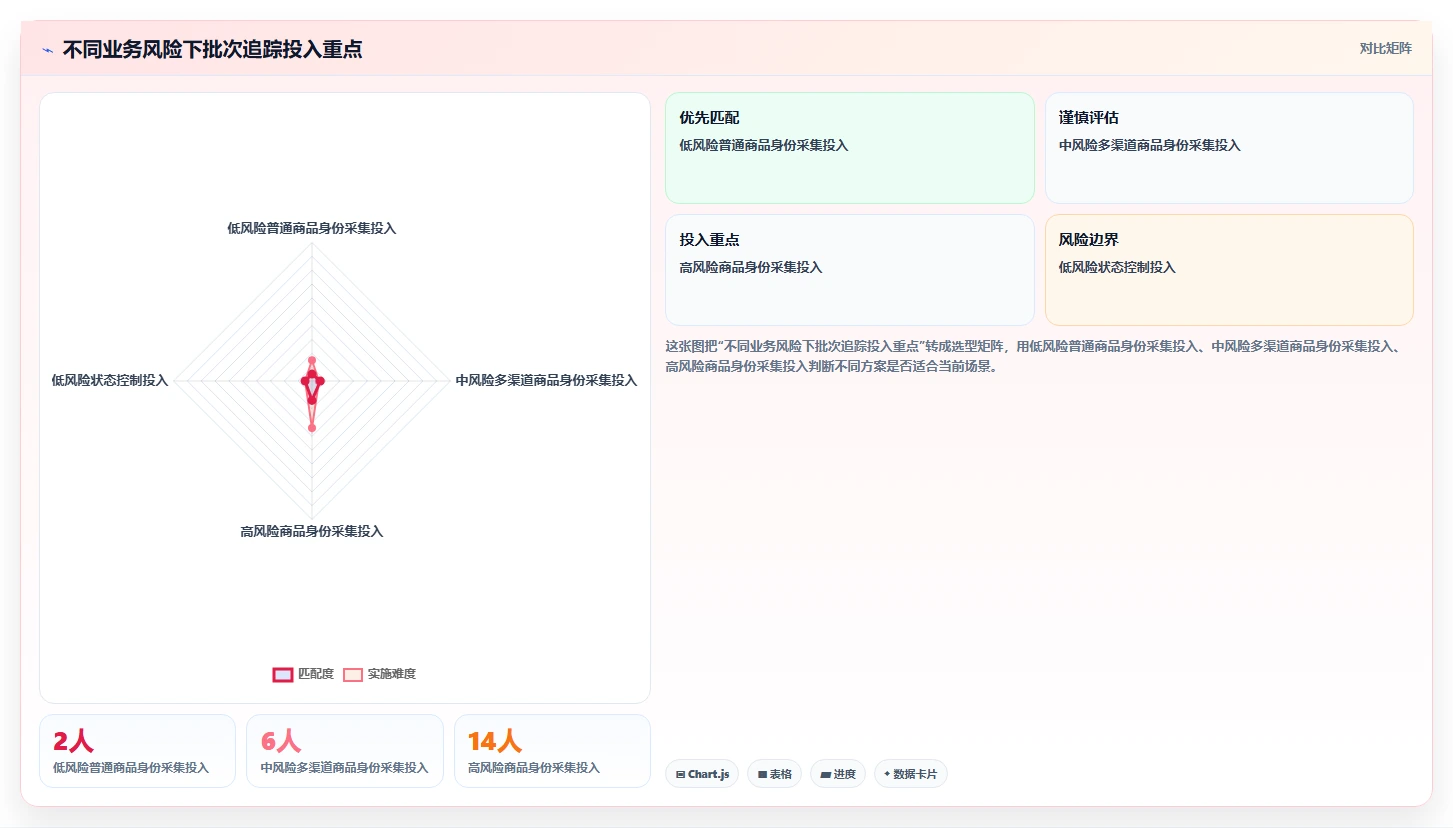Click the radar axis label 低风险状态控制投入
Image resolution: width=1453 pixels, height=828 pixels.
[110, 380]
